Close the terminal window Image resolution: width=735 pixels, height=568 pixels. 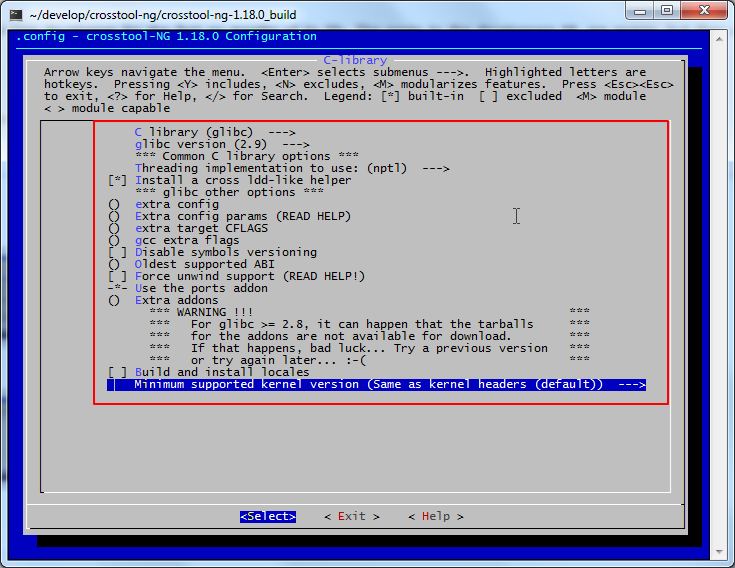tap(704, 10)
